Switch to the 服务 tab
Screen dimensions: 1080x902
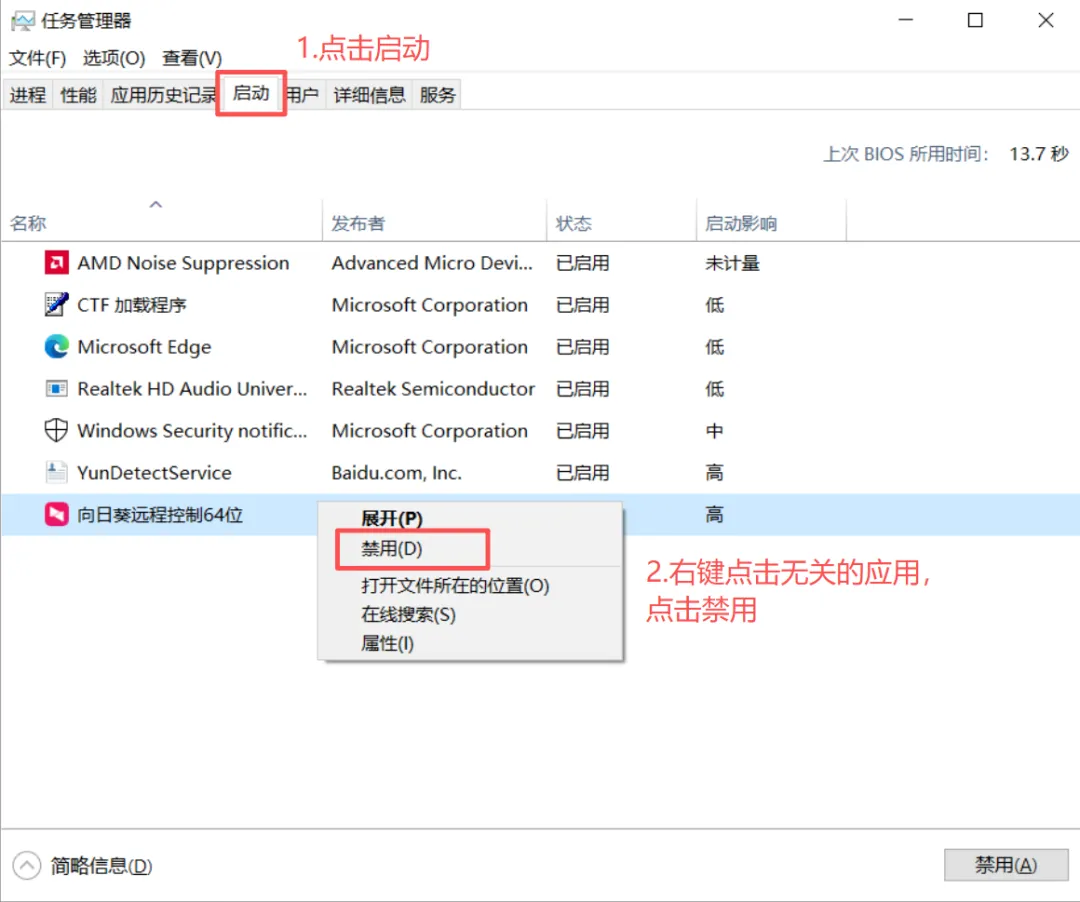click(438, 95)
